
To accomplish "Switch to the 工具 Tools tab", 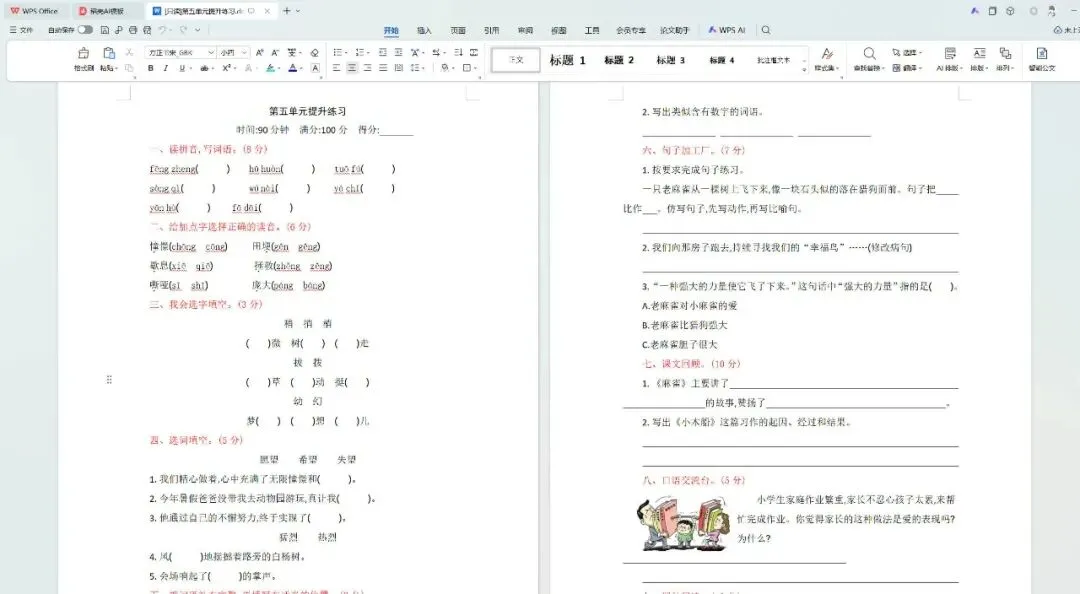I will [592, 30].
